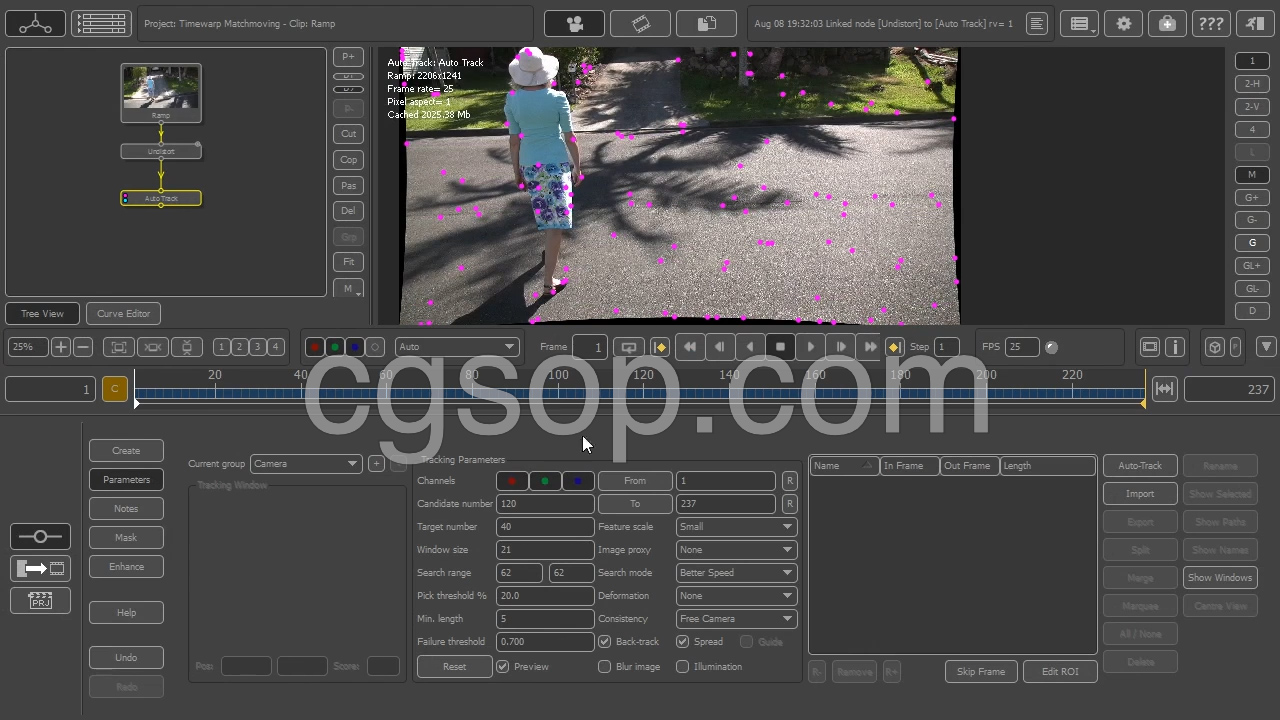This screenshot has height=720, width=1280.
Task: Switch to the Curve Editor tab
Action: pyautogui.click(x=124, y=314)
